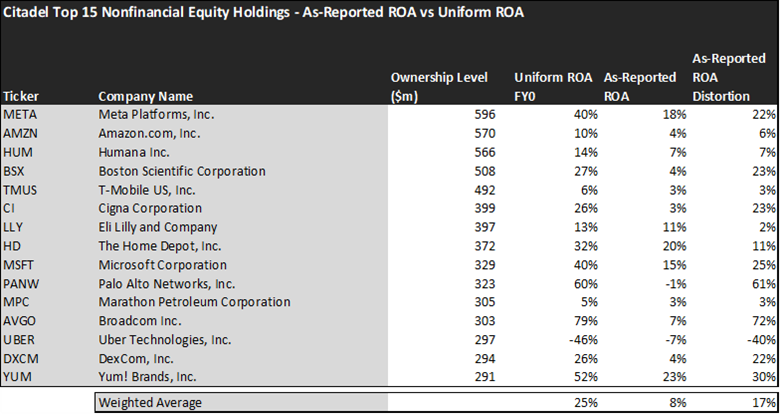Click Broadcom Uniform ROA 79% cell
Screen dimensions: 780x414
pos(584,321)
